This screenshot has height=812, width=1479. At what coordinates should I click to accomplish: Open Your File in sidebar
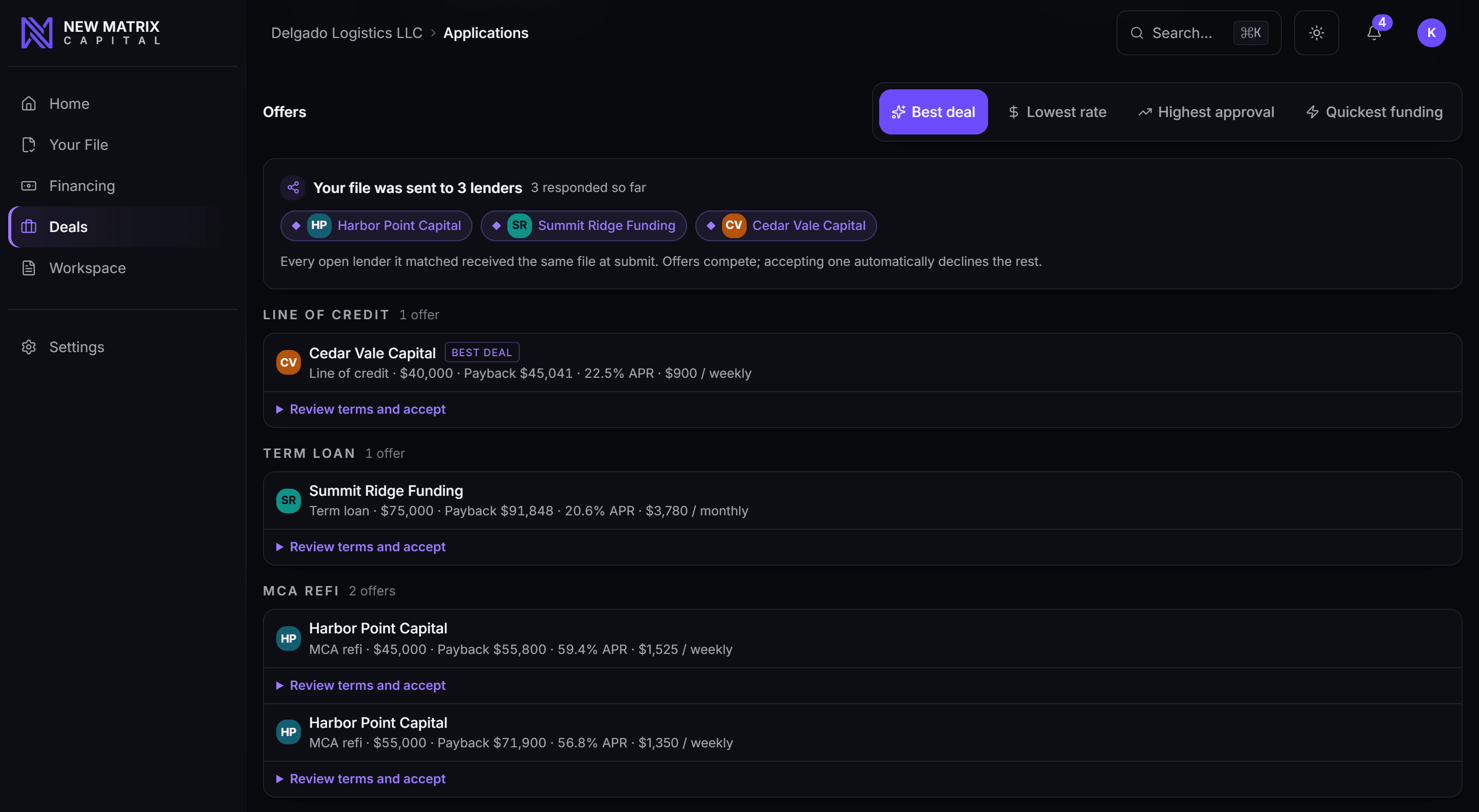click(123, 145)
